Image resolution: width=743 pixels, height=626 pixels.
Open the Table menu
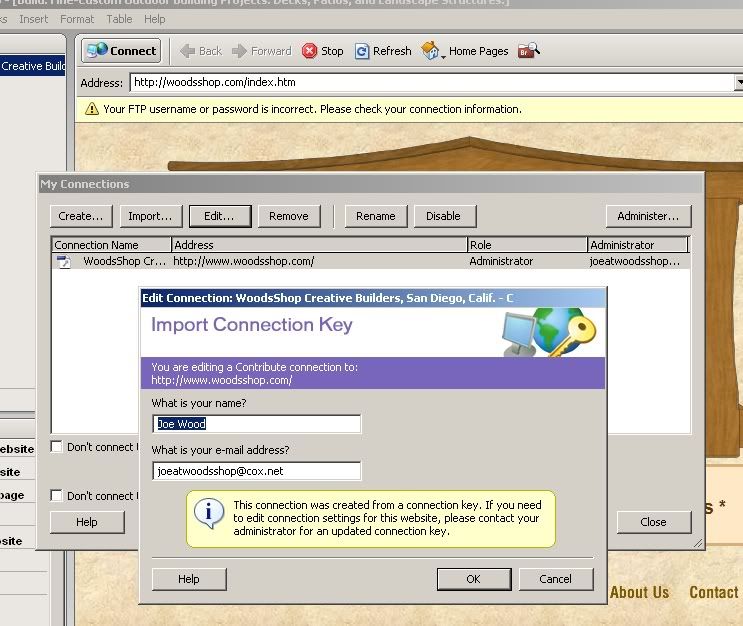pos(119,19)
